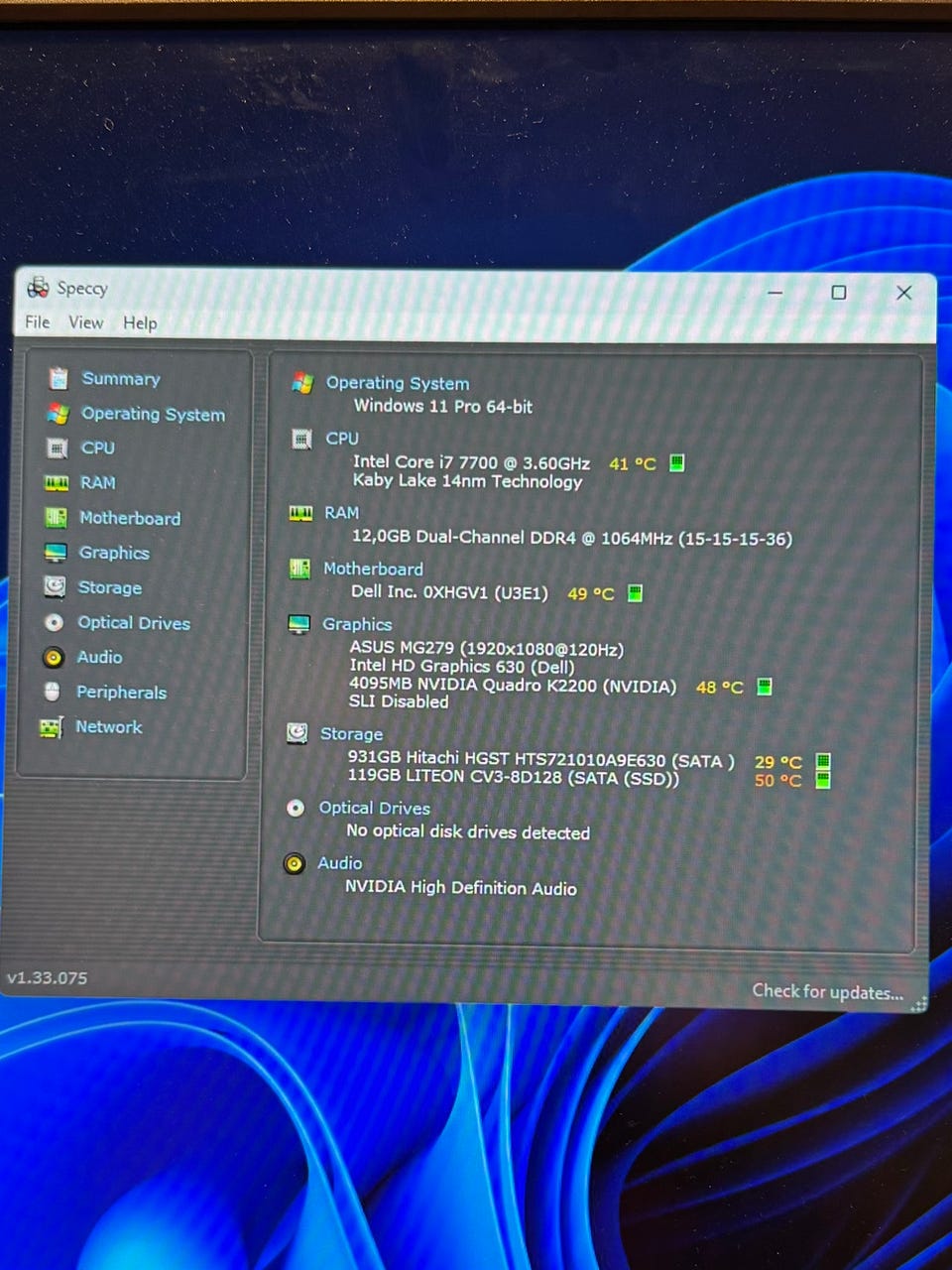
Task: Go to RAM section in sidebar
Action: point(97,482)
